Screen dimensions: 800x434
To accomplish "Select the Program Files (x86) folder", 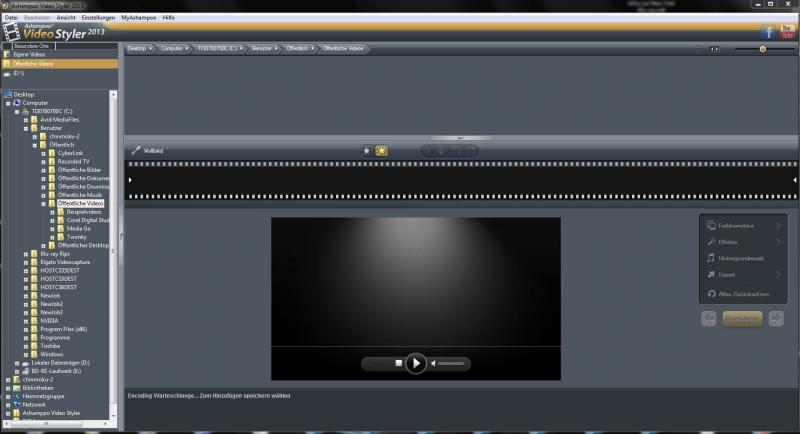I will click(64, 329).
